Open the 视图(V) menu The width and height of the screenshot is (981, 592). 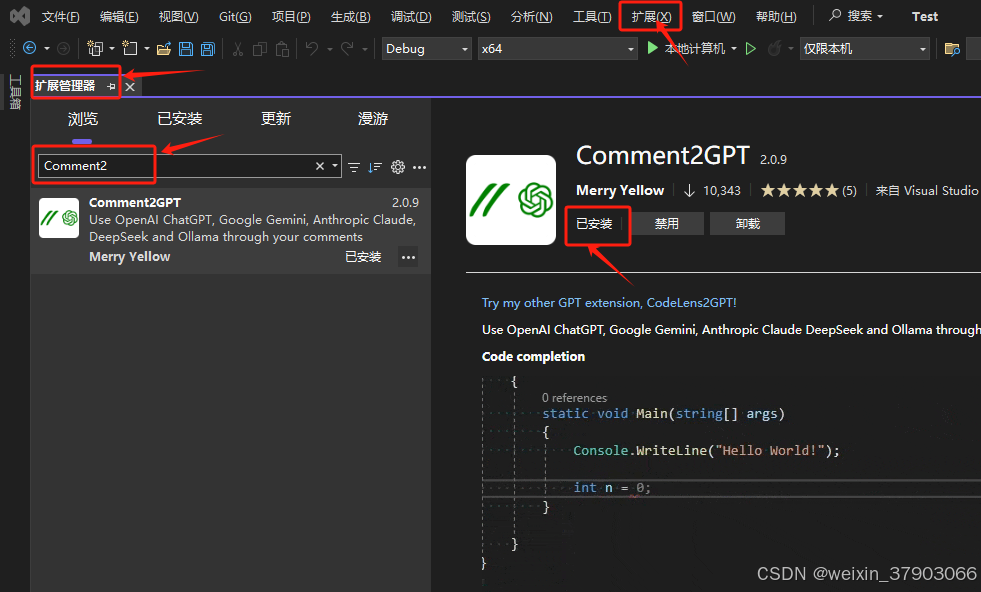click(x=178, y=17)
